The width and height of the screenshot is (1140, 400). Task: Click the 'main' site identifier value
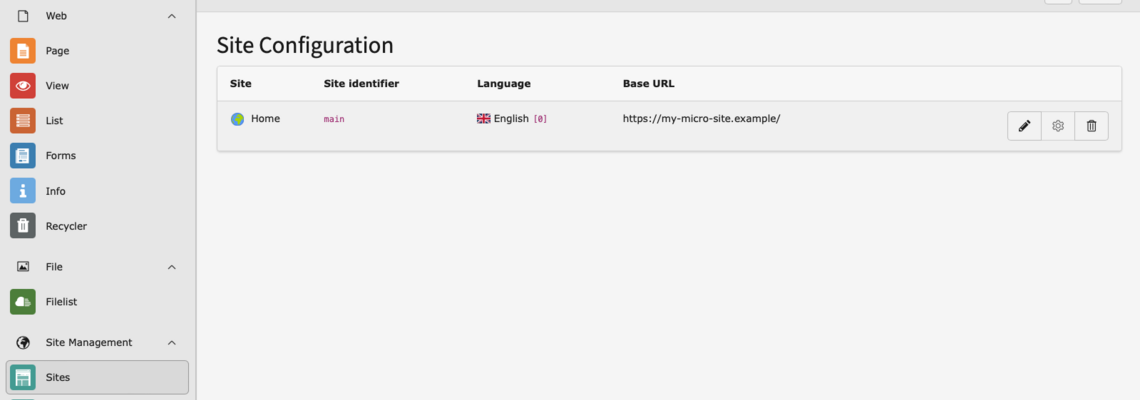click(x=334, y=119)
